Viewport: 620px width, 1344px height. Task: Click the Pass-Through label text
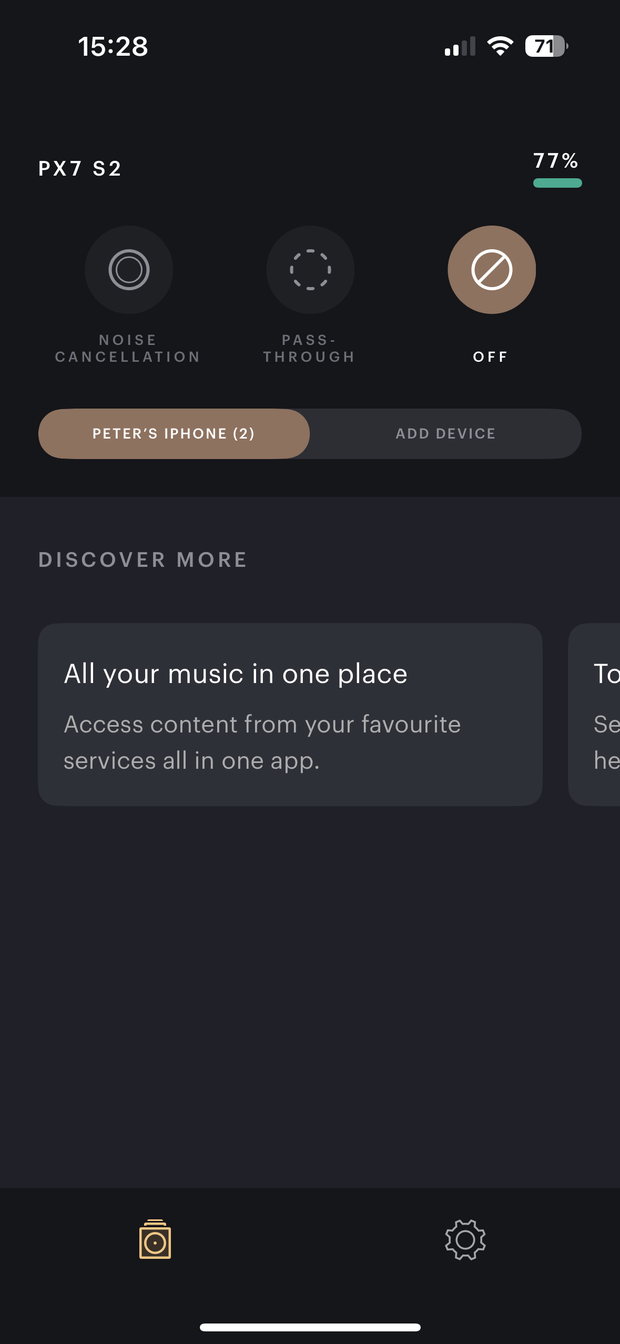[x=309, y=348]
